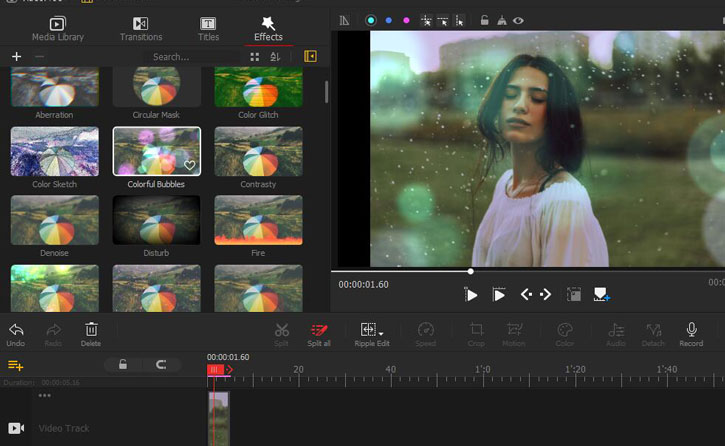725x446 pixels.
Task: Click the preview progress slider handle
Action: 470,271
